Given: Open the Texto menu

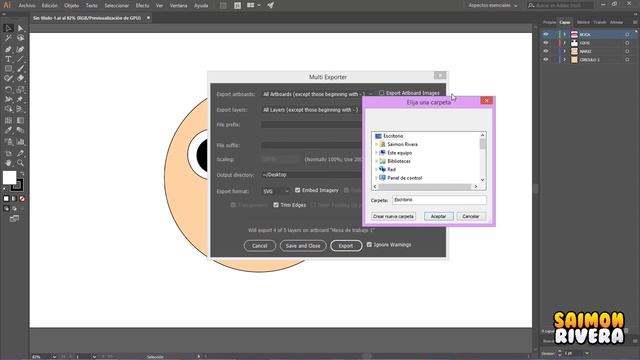Looking at the screenshot, I should pyautogui.click(x=92, y=6).
